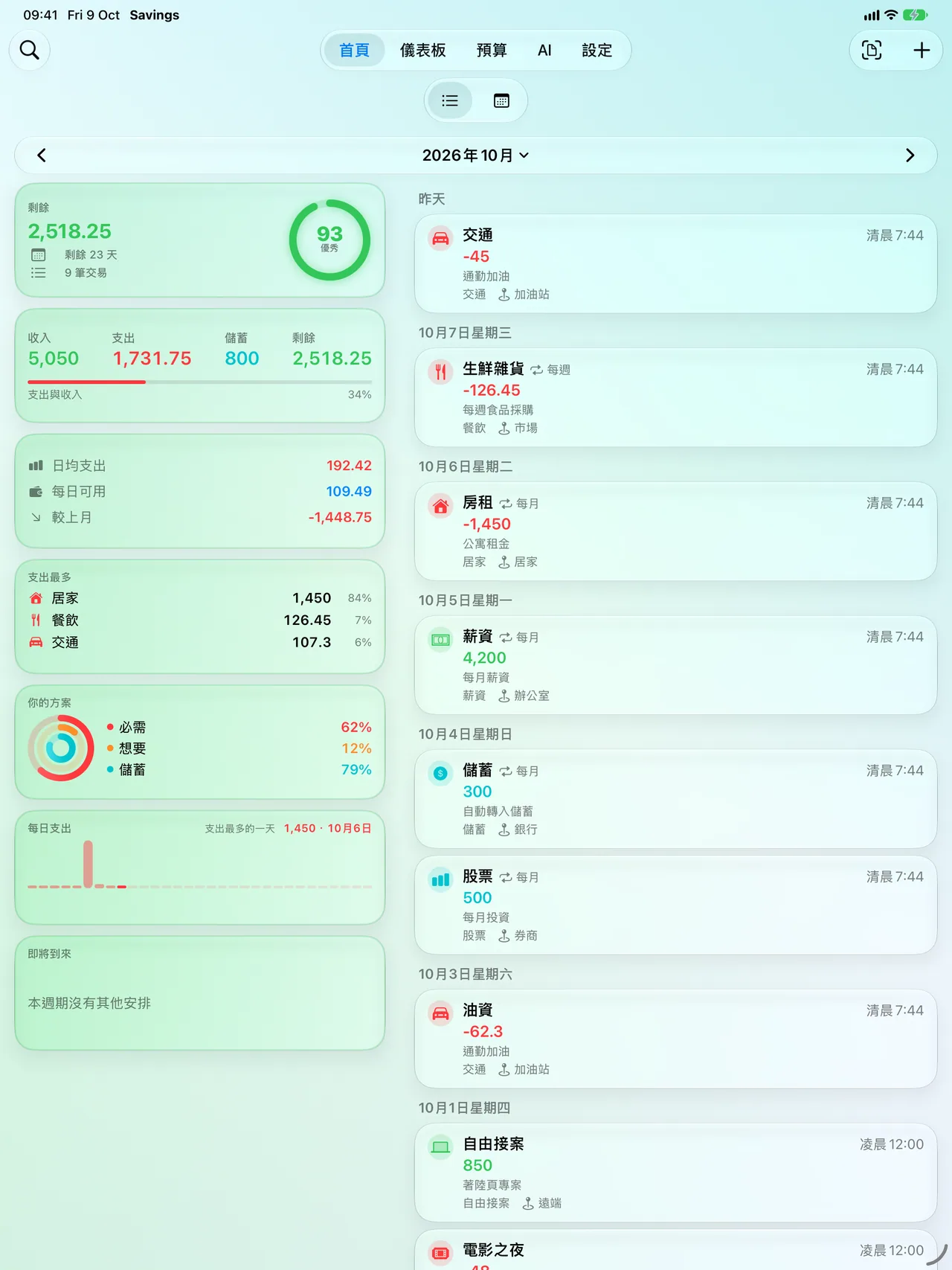The height and width of the screenshot is (1270, 952).
Task: Switch to the 儀表板 tab
Action: (422, 50)
